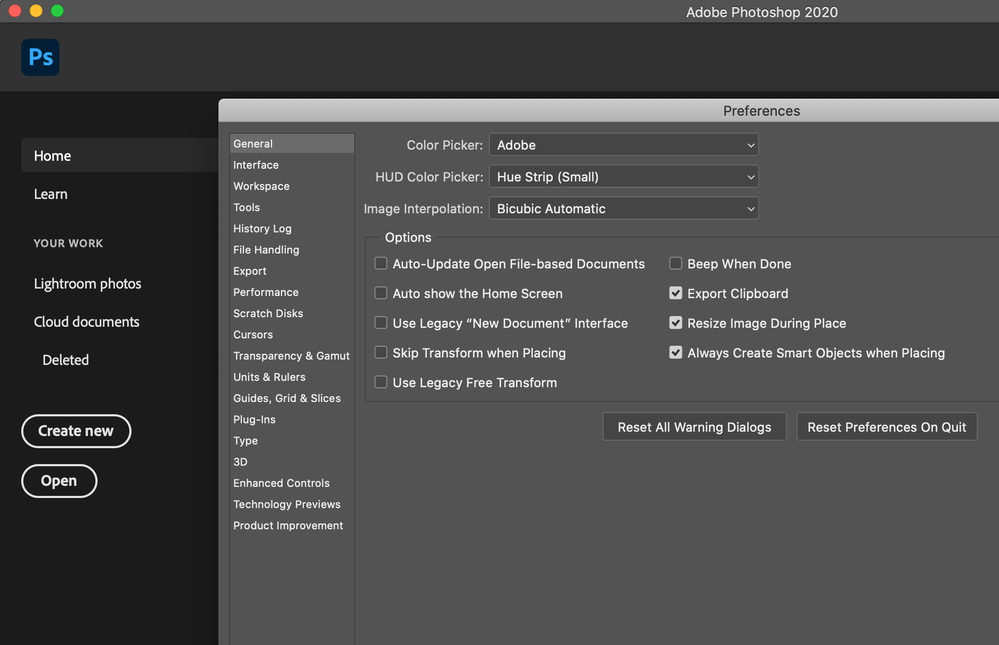
Task: Select Interface in preferences sidebar
Action: coord(256,165)
